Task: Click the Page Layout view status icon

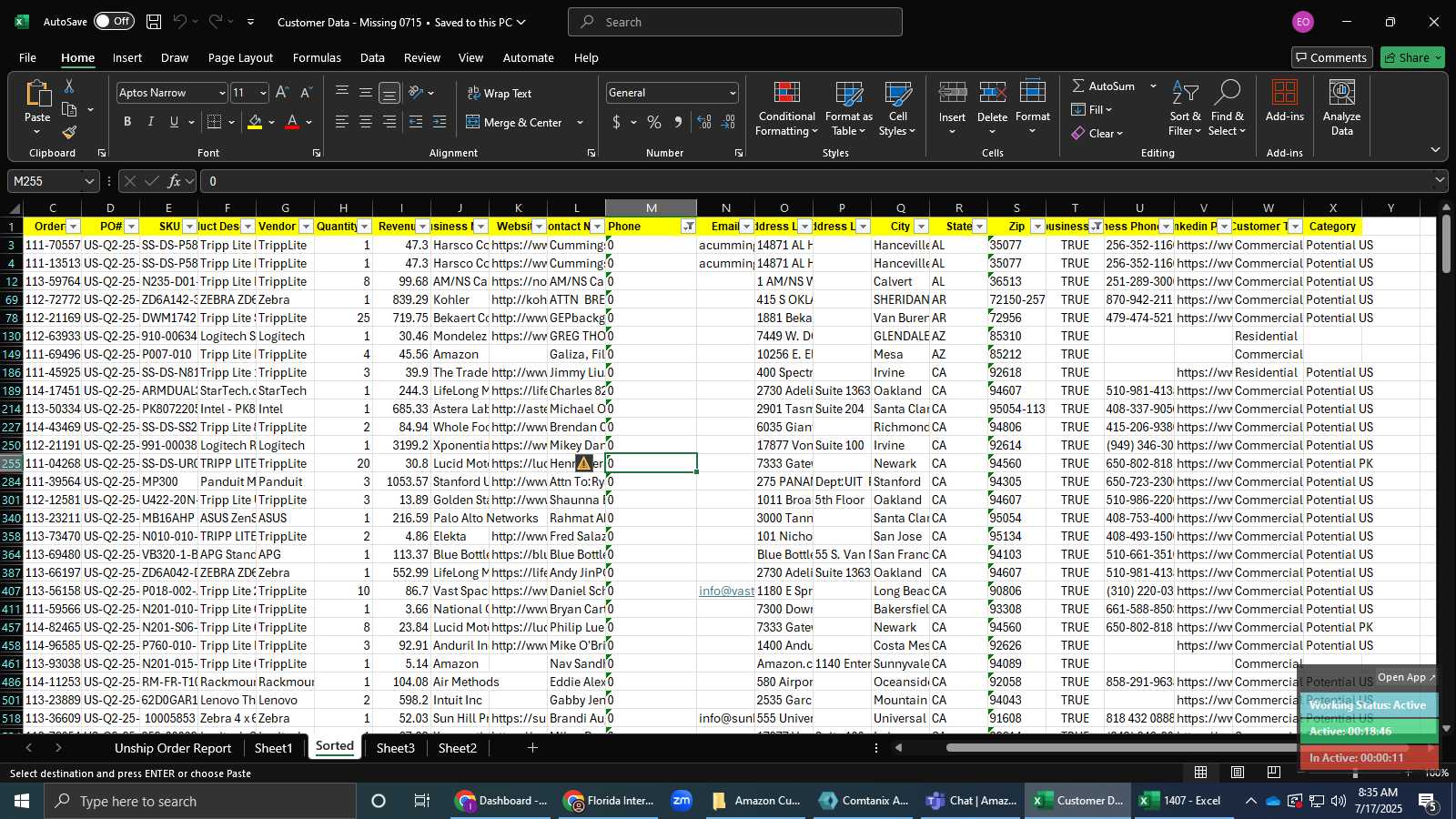Action: point(1238,772)
